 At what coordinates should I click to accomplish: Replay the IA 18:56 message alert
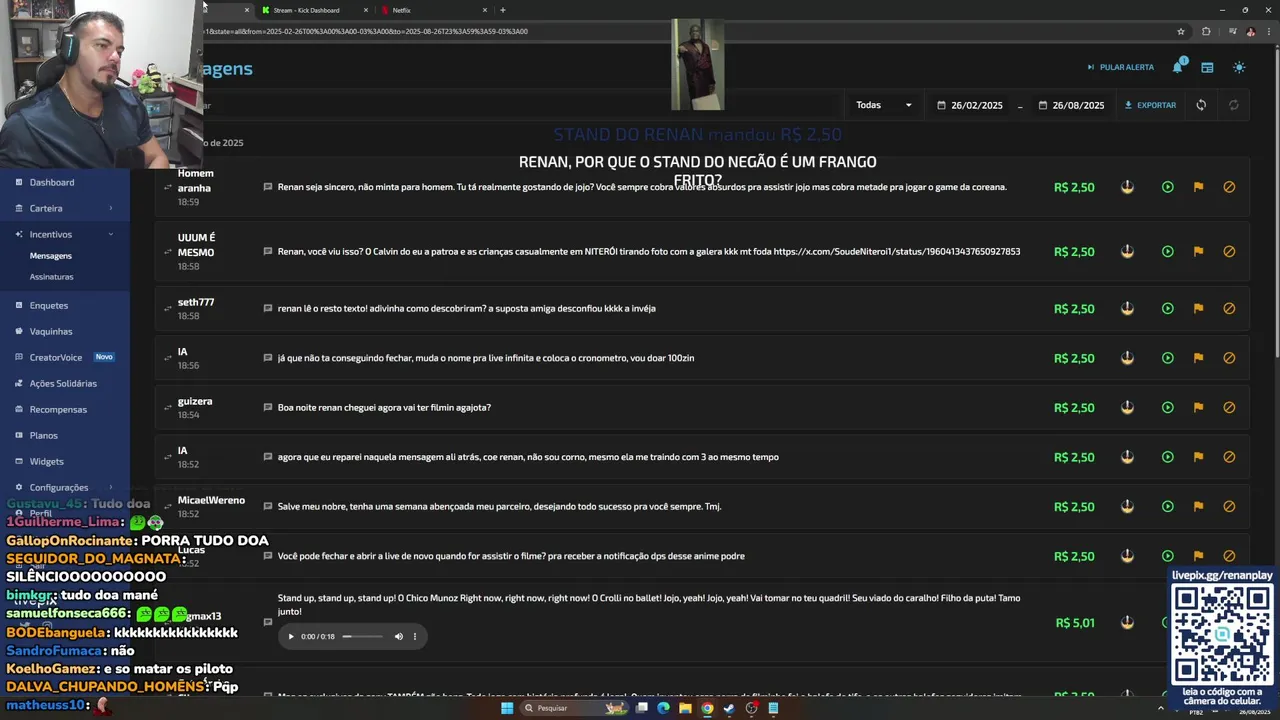1167,358
